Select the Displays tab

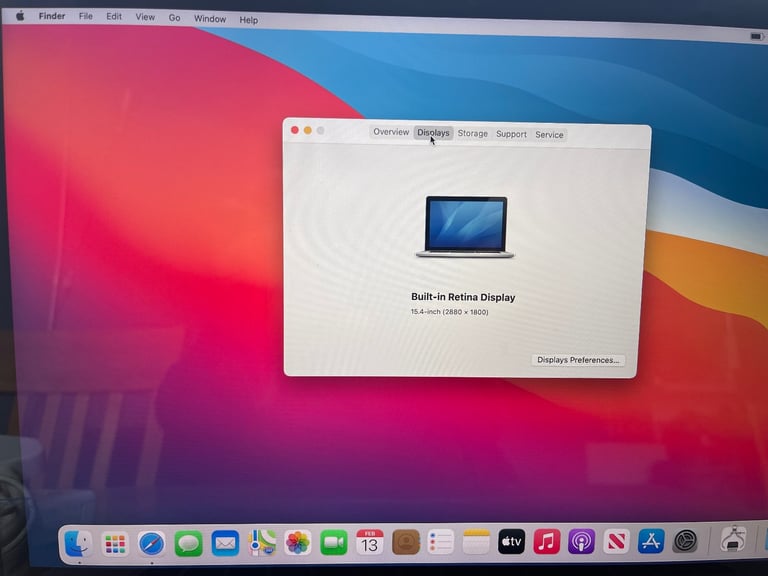[433, 133]
